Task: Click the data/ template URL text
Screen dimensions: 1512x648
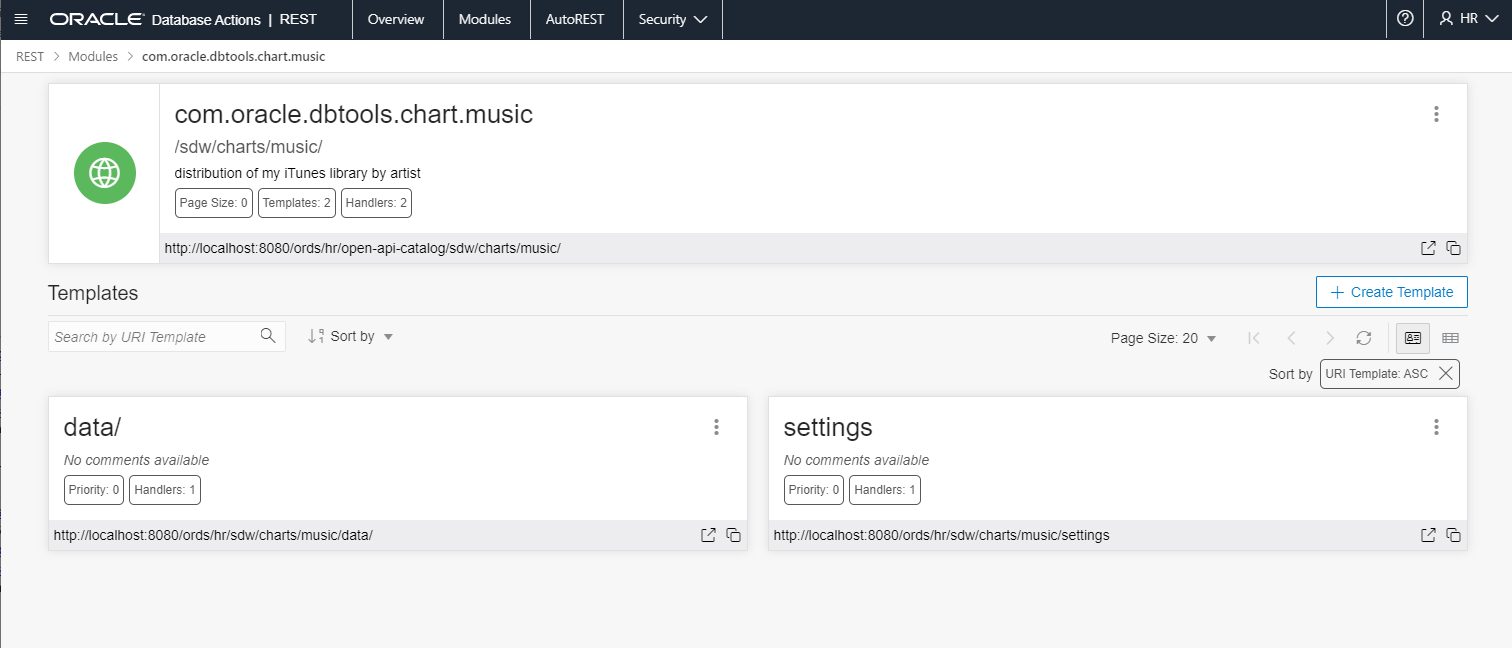Action: coord(213,535)
